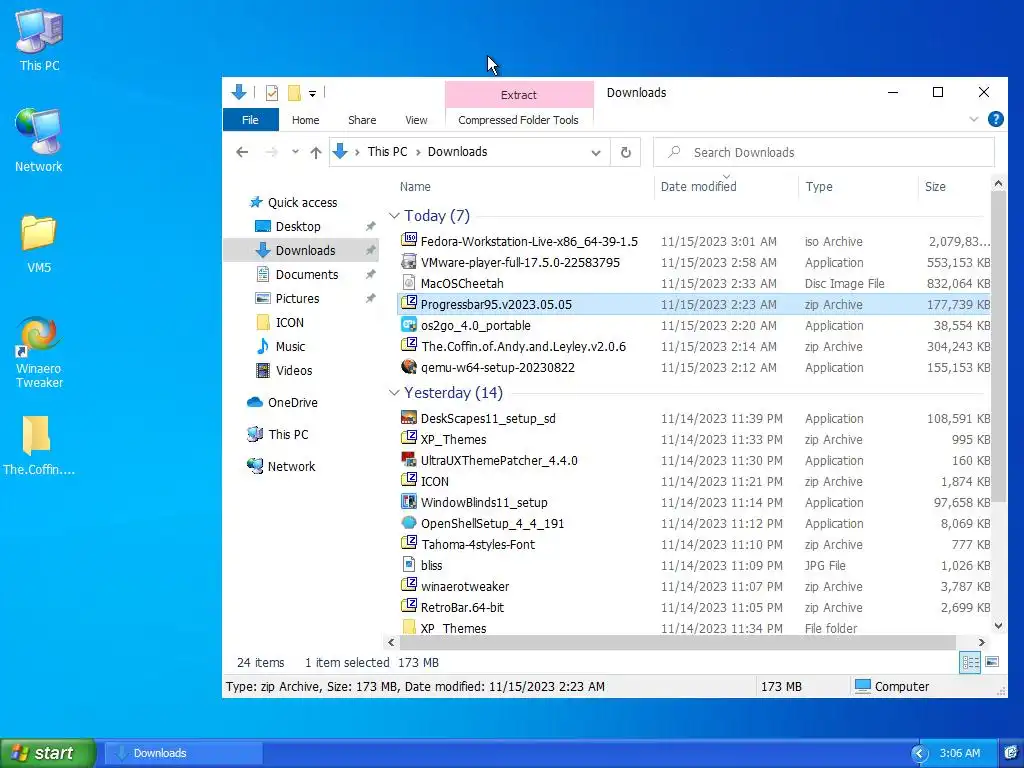Switch to the Home ribbon tab
Viewport: 1024px width, 768px height.
306,120
